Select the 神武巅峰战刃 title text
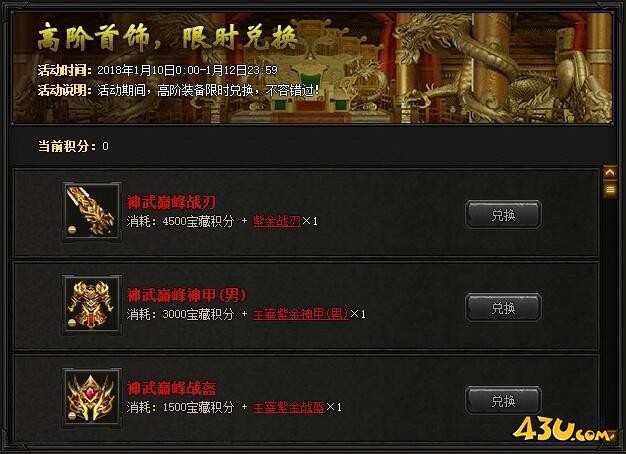This screenshot has width=626, height=454. point(172,202)
